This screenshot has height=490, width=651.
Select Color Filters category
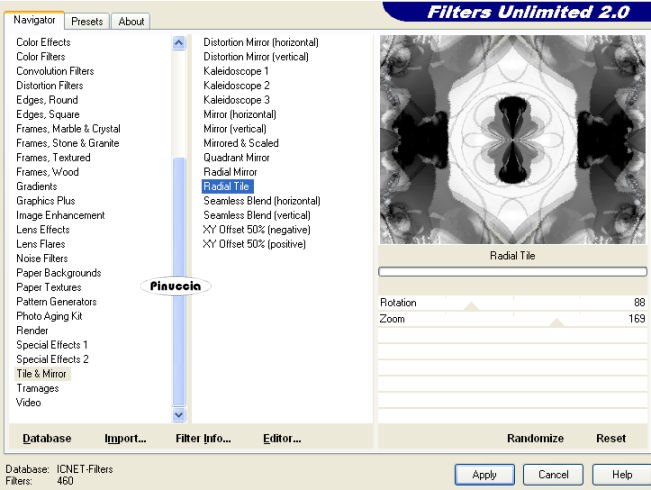pos(41,56)
